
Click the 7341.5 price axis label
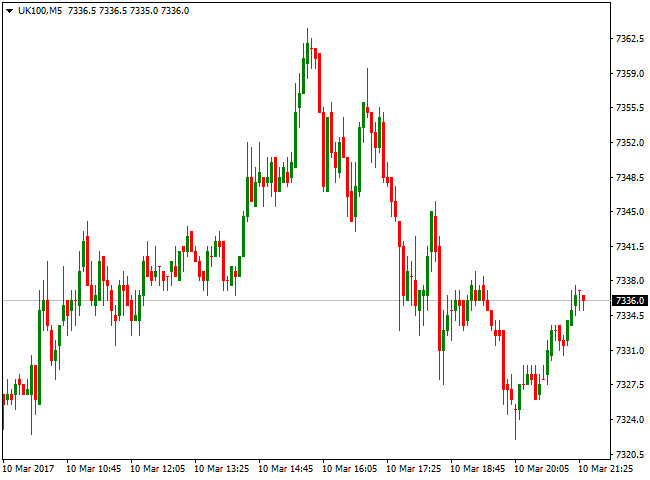click(630, 247)
